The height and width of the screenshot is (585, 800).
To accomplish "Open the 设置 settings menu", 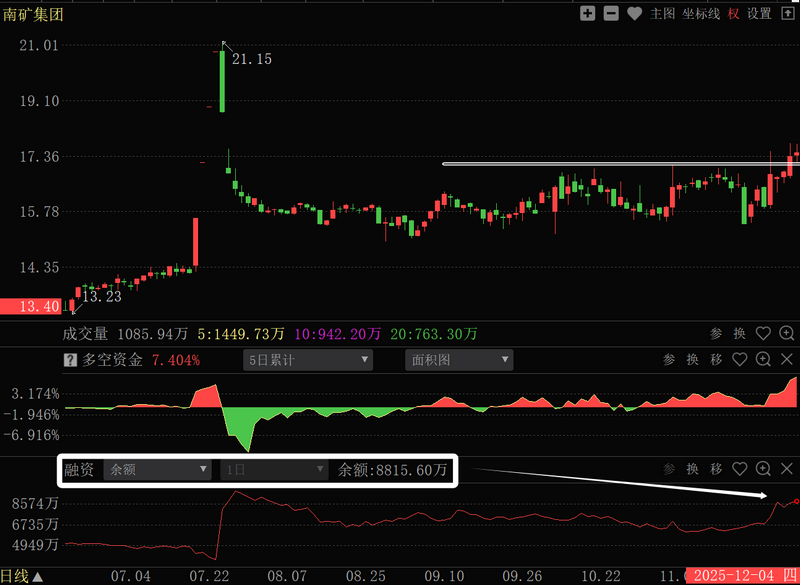I will pos(760,14).
